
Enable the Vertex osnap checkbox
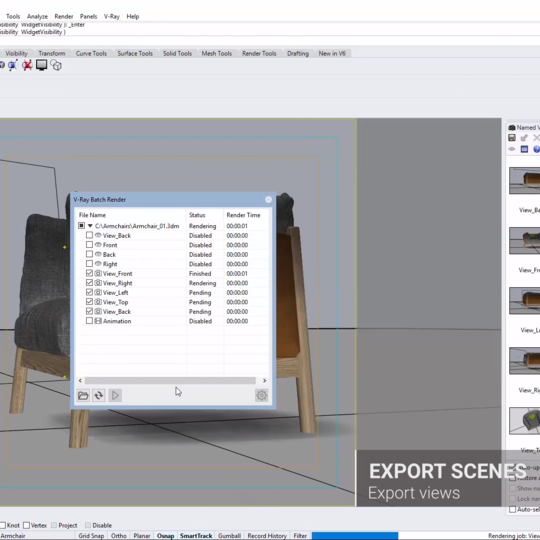[27, 525]
